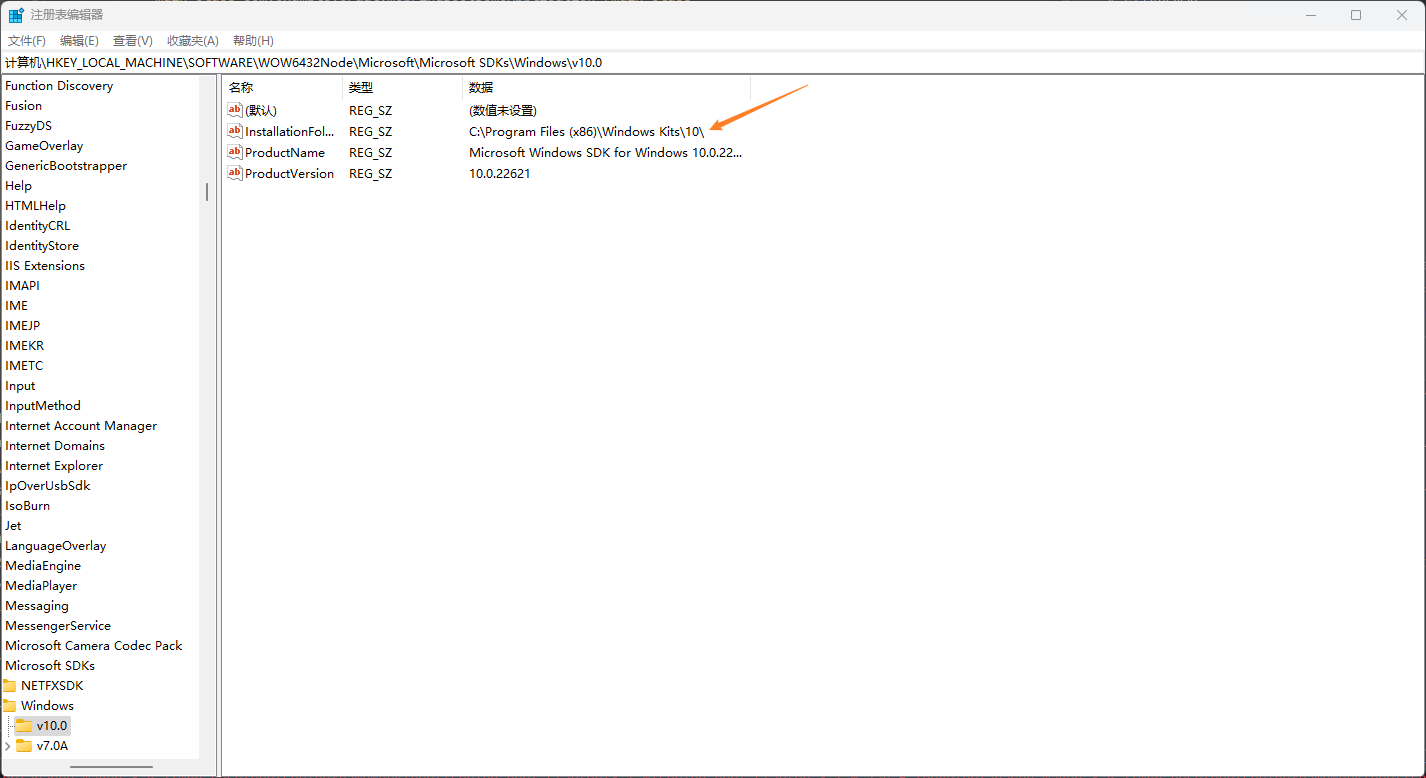The image size is (1426, 778).
Task: Select the IdentityStore key
Action: click(42, 246)
